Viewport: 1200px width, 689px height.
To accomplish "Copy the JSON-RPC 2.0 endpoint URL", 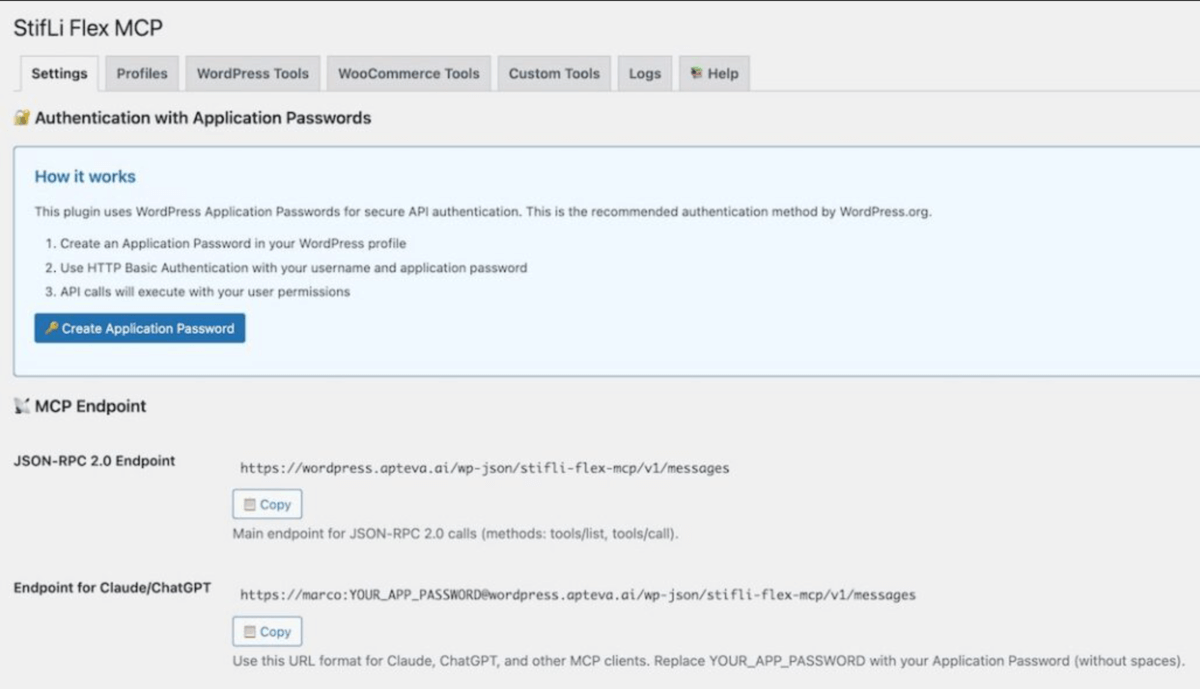I will click(267, 505).
